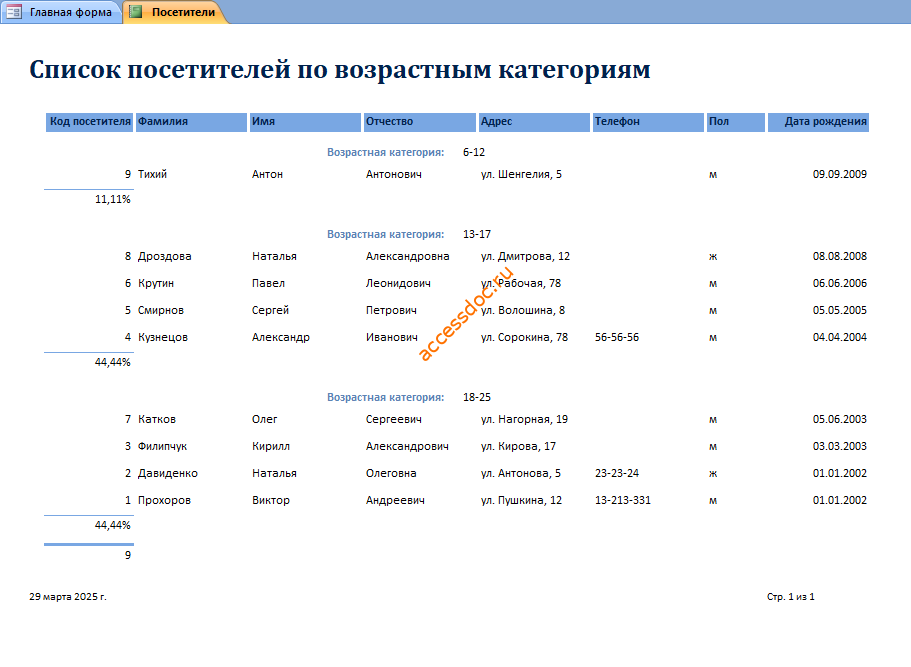Click address ул. Нагорная, 19
The height and width of the screenshot is (667, 911).
(524, 419)
